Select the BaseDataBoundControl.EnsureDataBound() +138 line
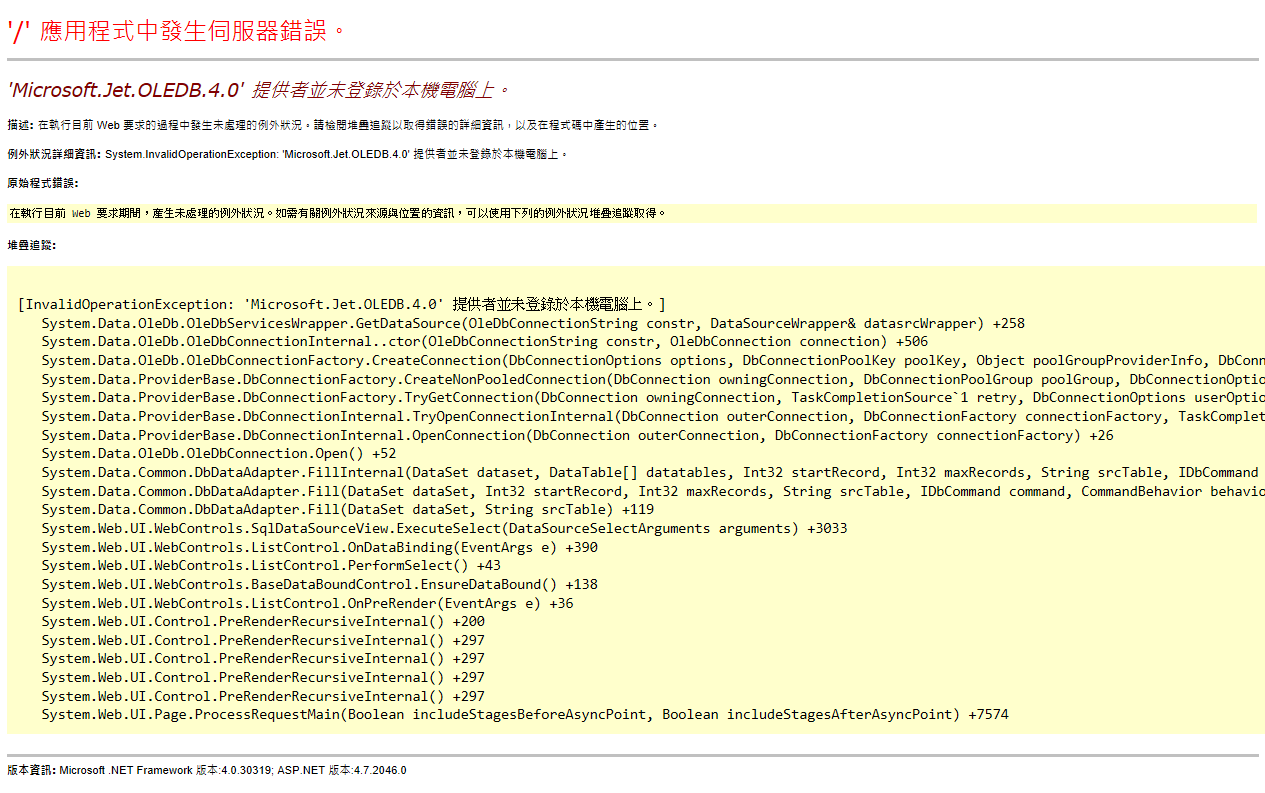Screen dimensions: 1265x793 coord(320,584)
